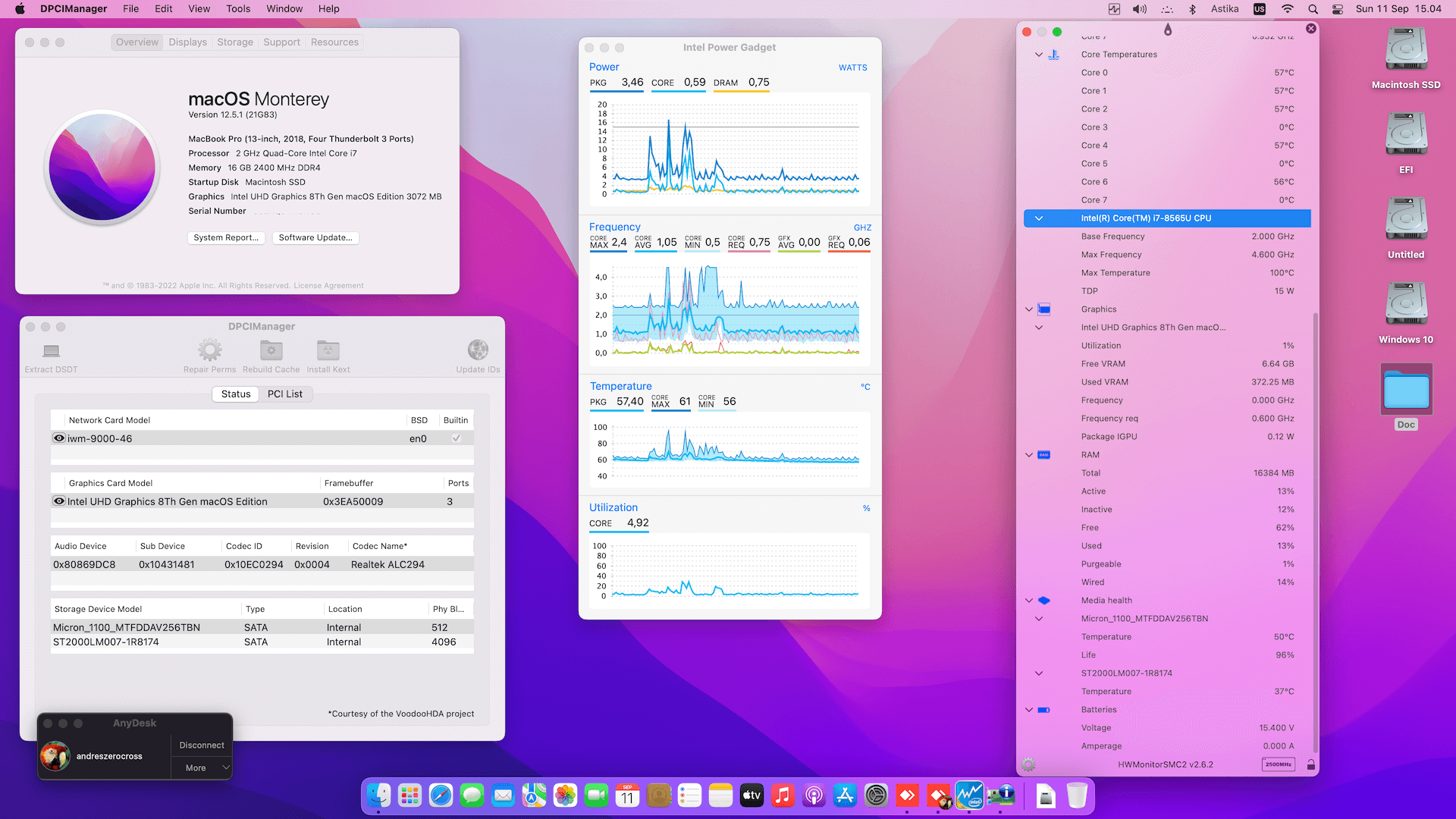
Task: Click the Extract DSDT toolbar icon
Action: [x=51, y=351]
